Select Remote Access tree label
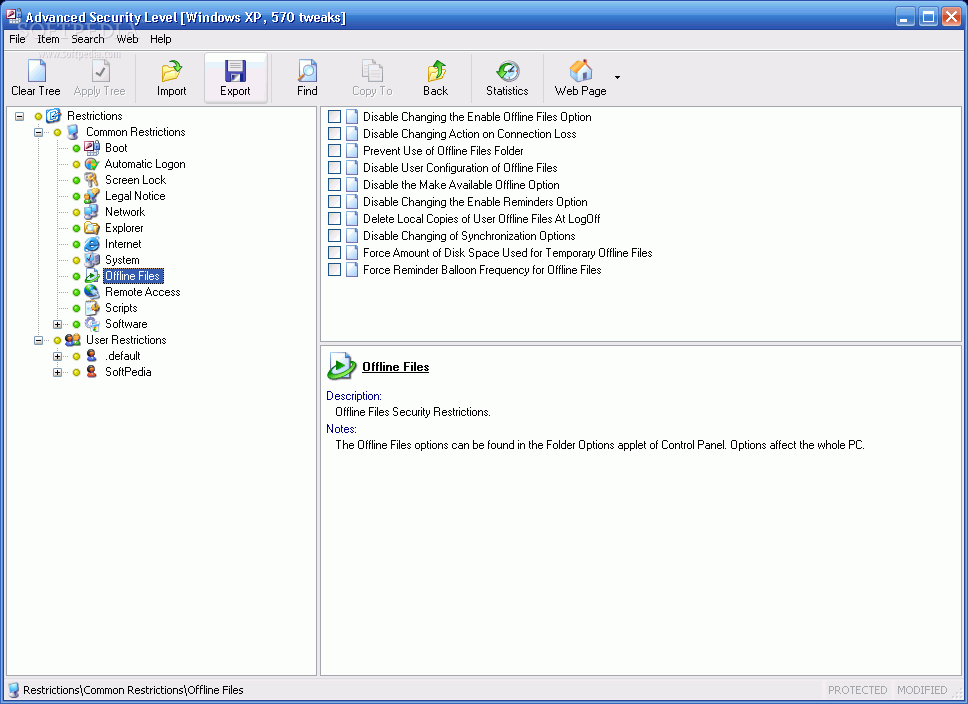The height and width of the screenshot is (704, 968). [143, 292]
